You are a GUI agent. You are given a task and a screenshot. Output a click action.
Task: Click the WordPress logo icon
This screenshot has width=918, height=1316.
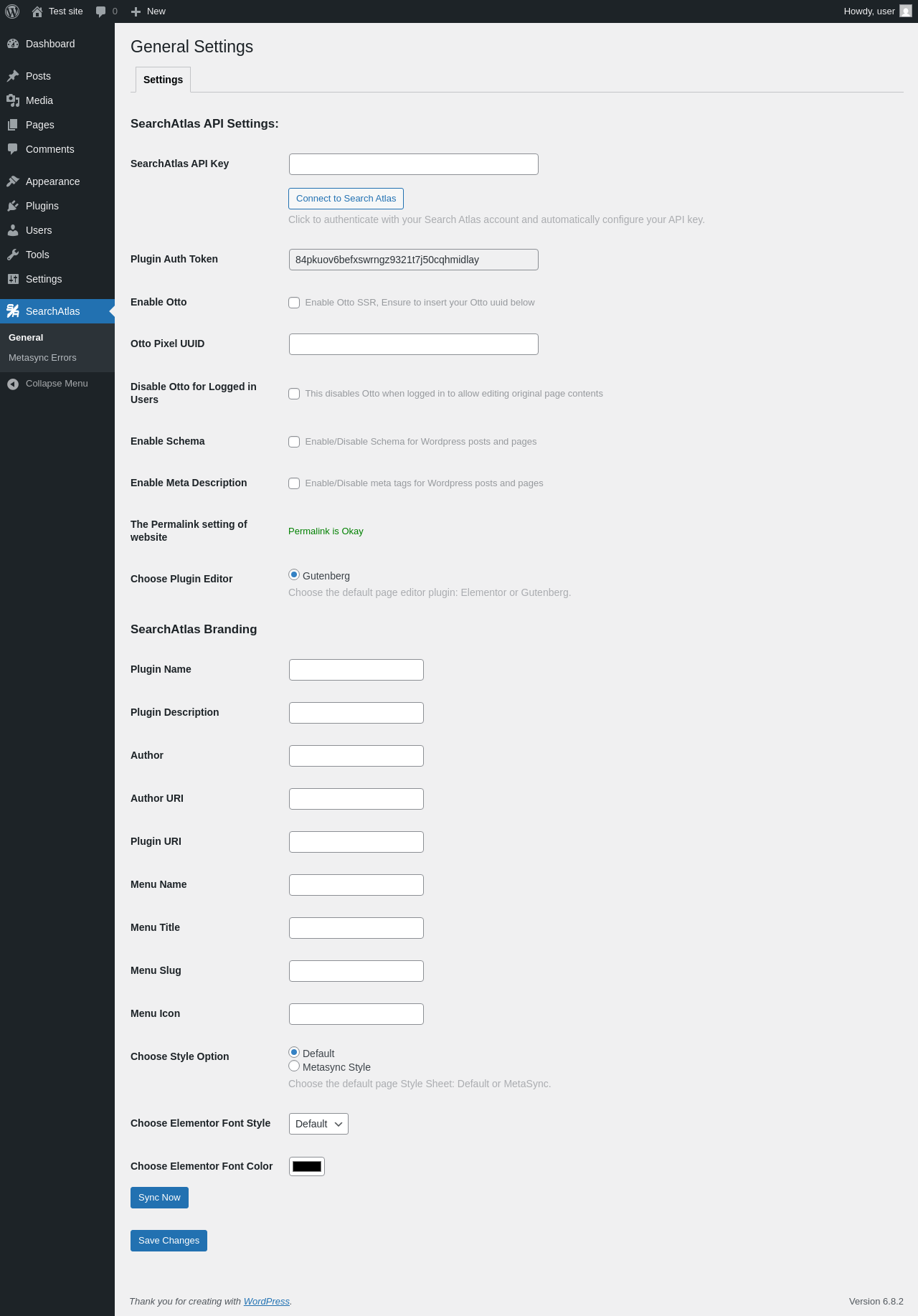pyautogui.click(x=12, y=11)
